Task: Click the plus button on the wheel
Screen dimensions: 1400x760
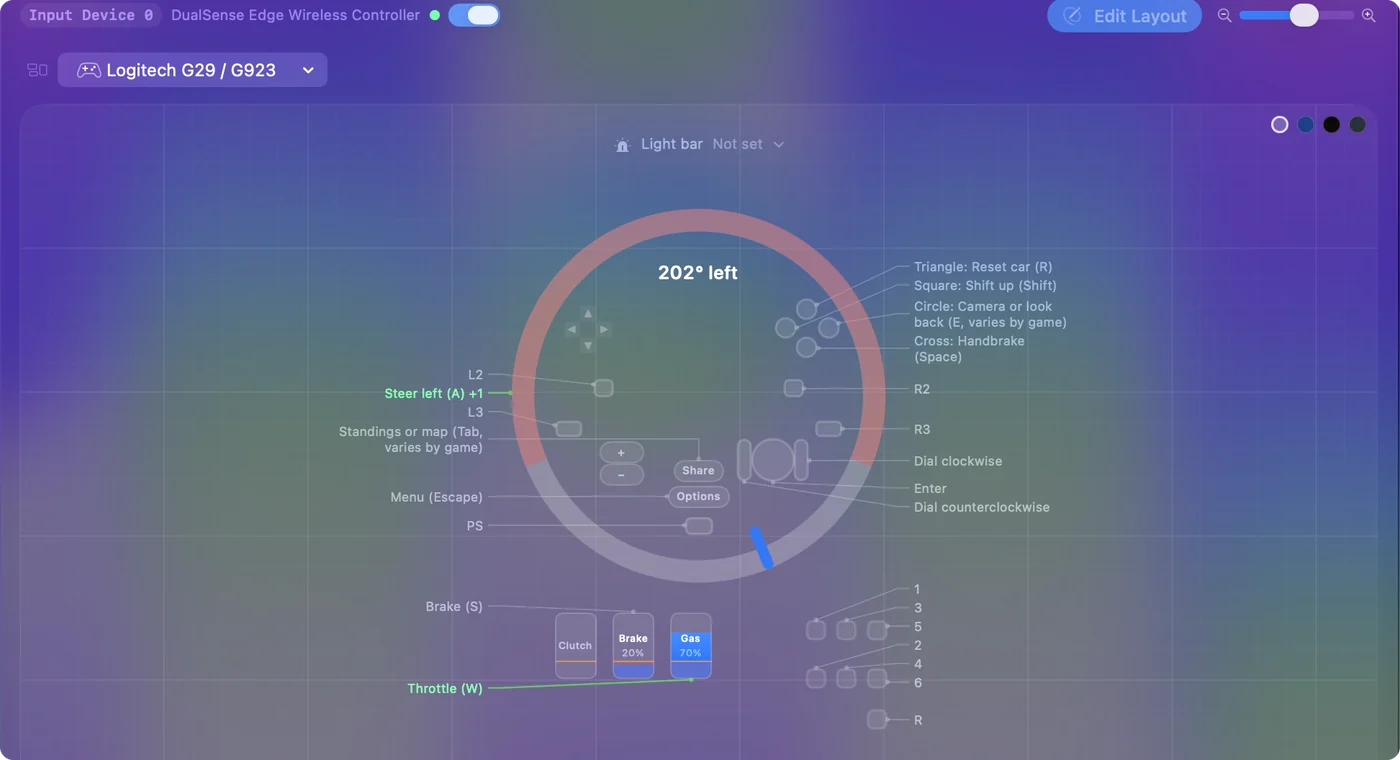Action: [x=621, y=453]
